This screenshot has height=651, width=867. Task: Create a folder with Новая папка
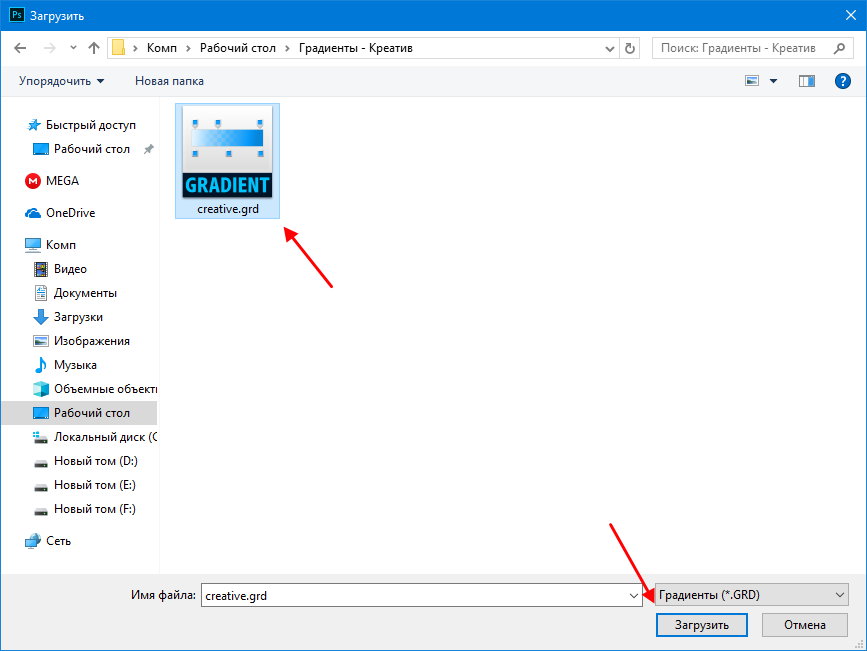click(169, 81)
